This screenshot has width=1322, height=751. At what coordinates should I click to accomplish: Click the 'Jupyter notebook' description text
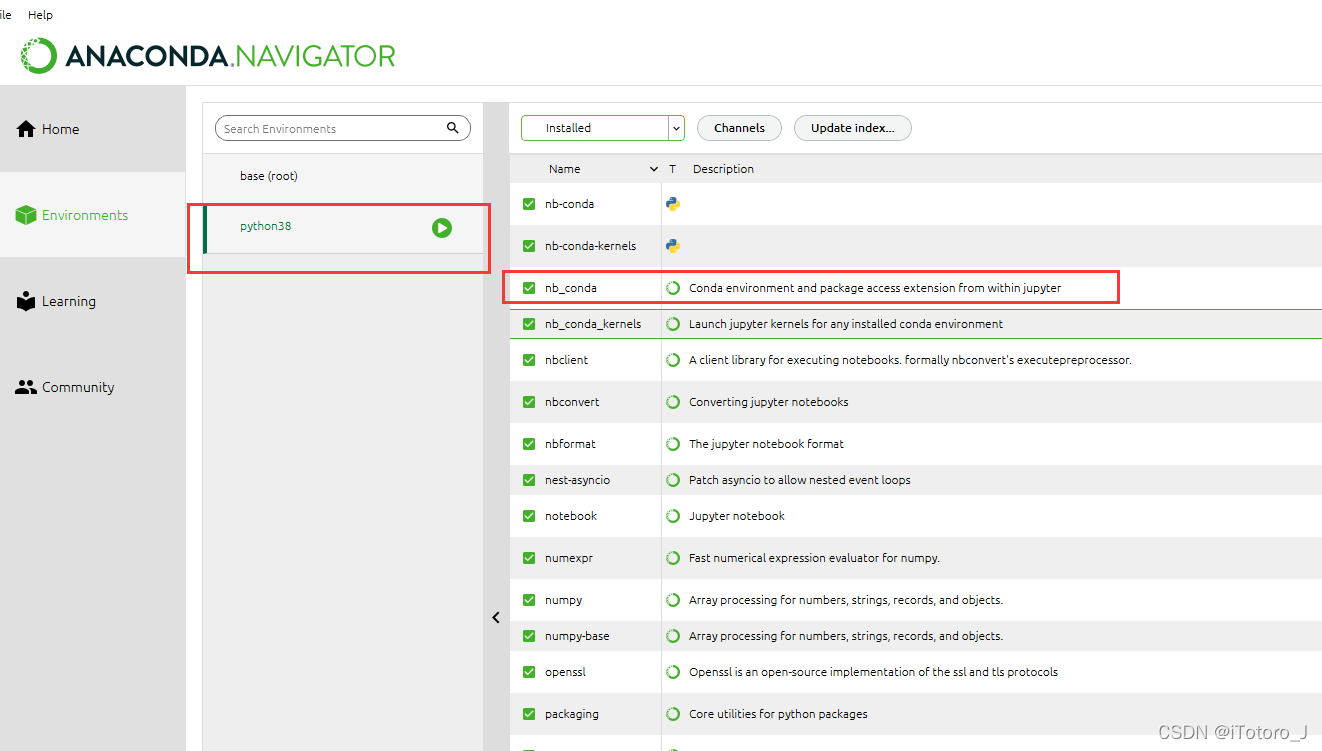[x=737, y=516]
